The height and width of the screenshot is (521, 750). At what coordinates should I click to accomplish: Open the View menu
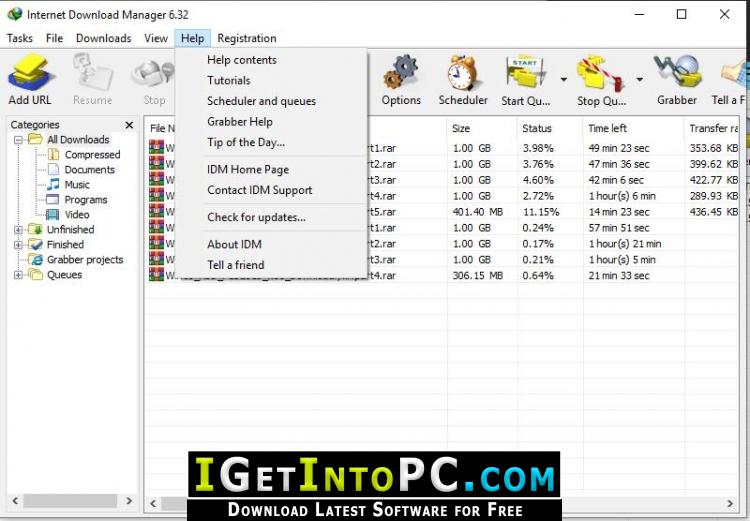tap(156, 38)
